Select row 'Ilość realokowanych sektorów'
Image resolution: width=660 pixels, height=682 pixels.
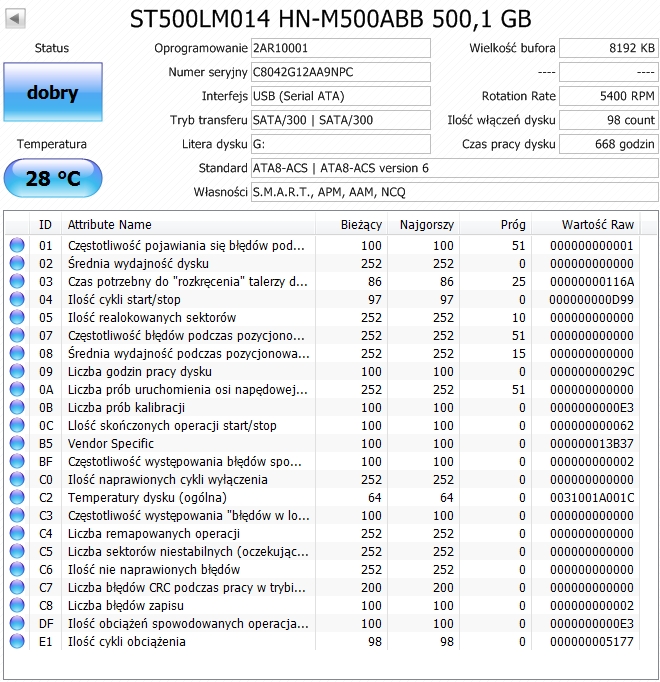click(x=322, y=317)
